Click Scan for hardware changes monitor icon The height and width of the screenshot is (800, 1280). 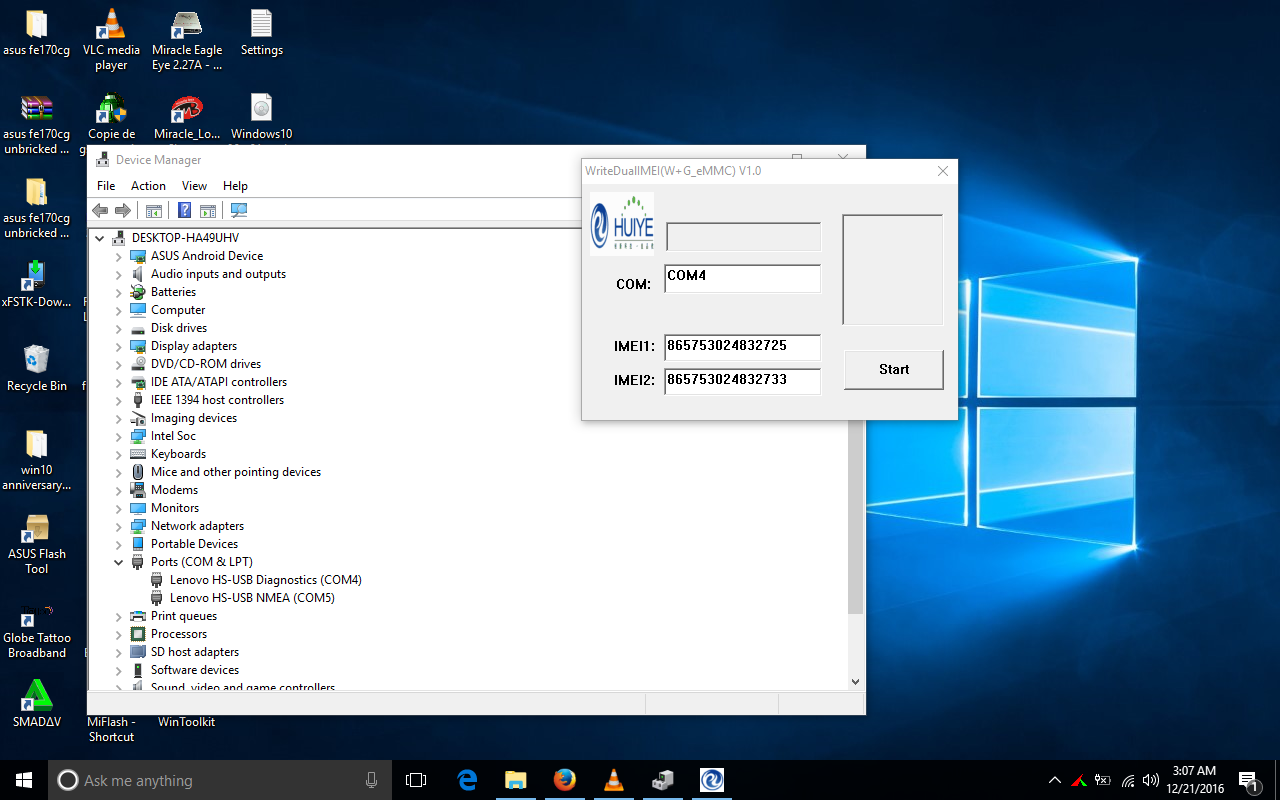click(x=239, y=210)
